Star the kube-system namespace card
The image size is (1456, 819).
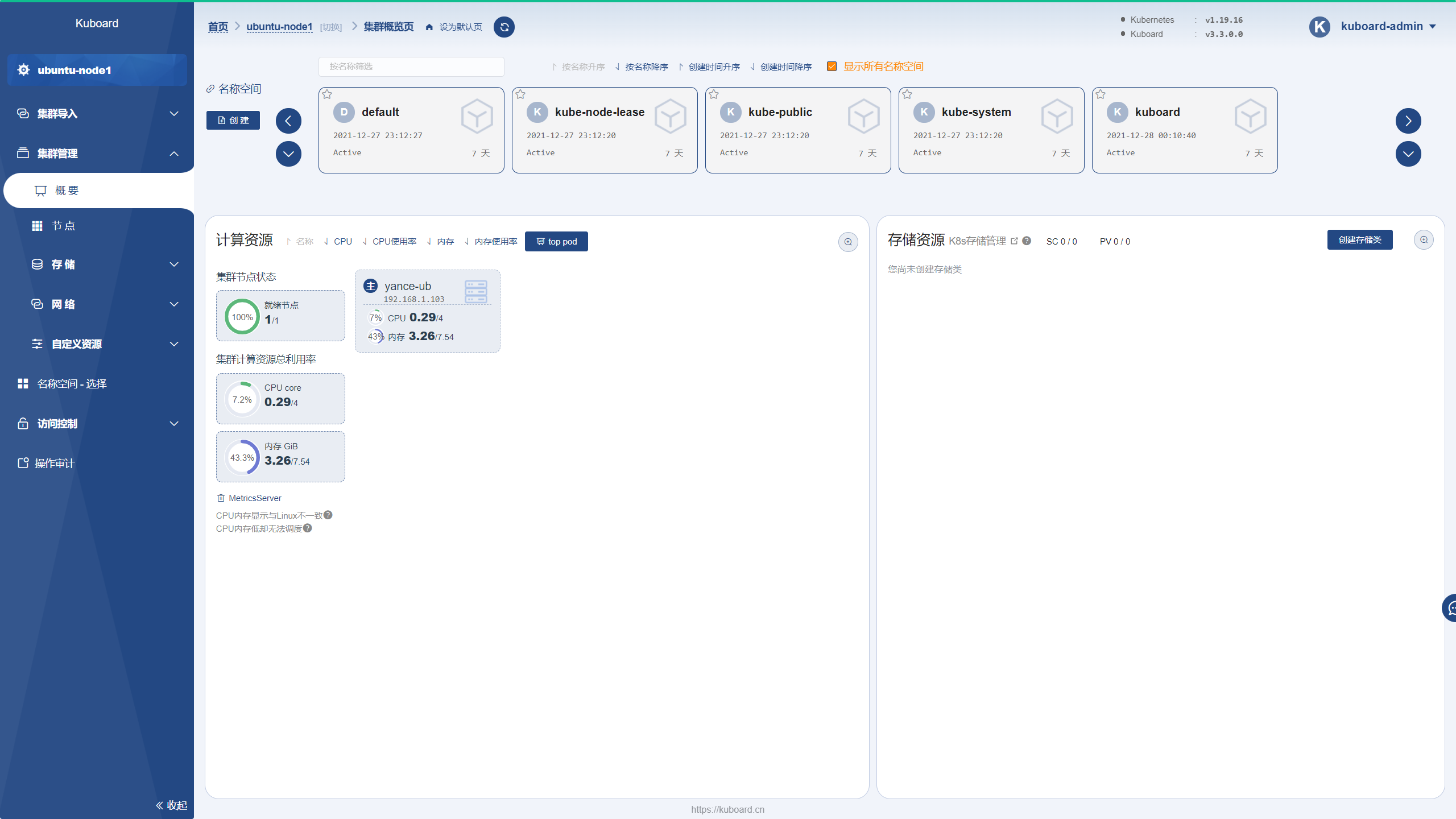(907, 94)
